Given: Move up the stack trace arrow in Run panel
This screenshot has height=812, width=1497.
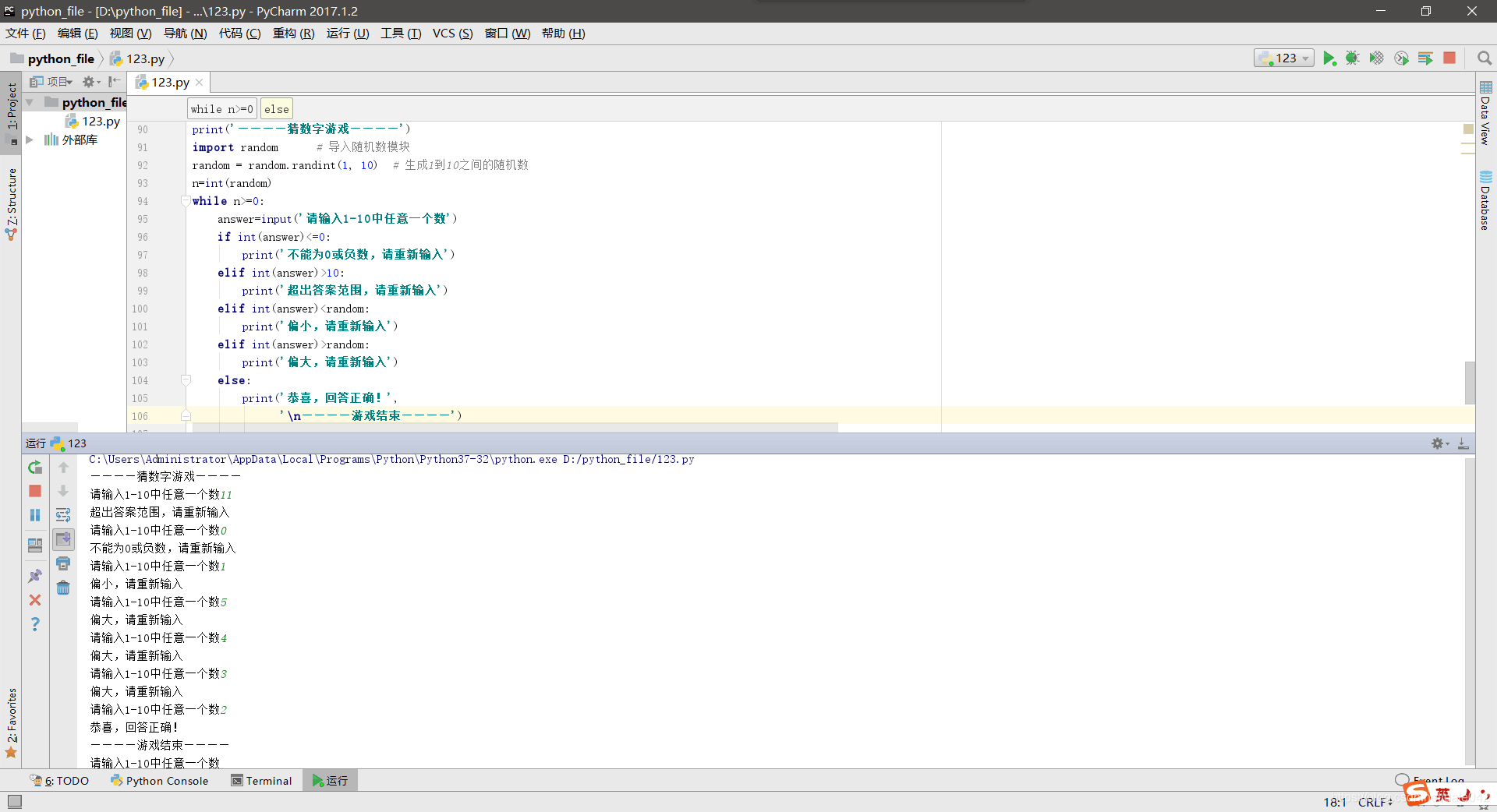Looking at the screenshot, I should click(x=63, y=468).
